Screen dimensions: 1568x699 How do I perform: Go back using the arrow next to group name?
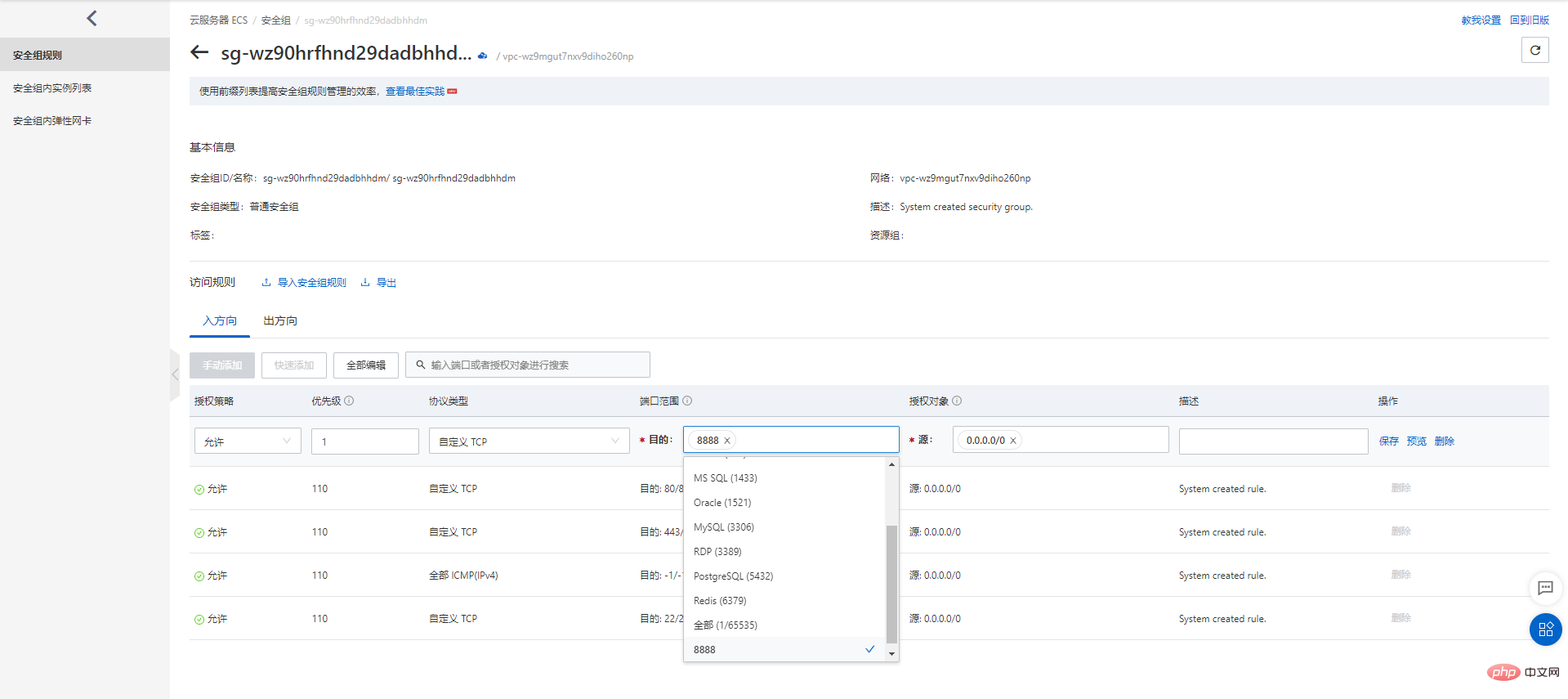point(199,52)
